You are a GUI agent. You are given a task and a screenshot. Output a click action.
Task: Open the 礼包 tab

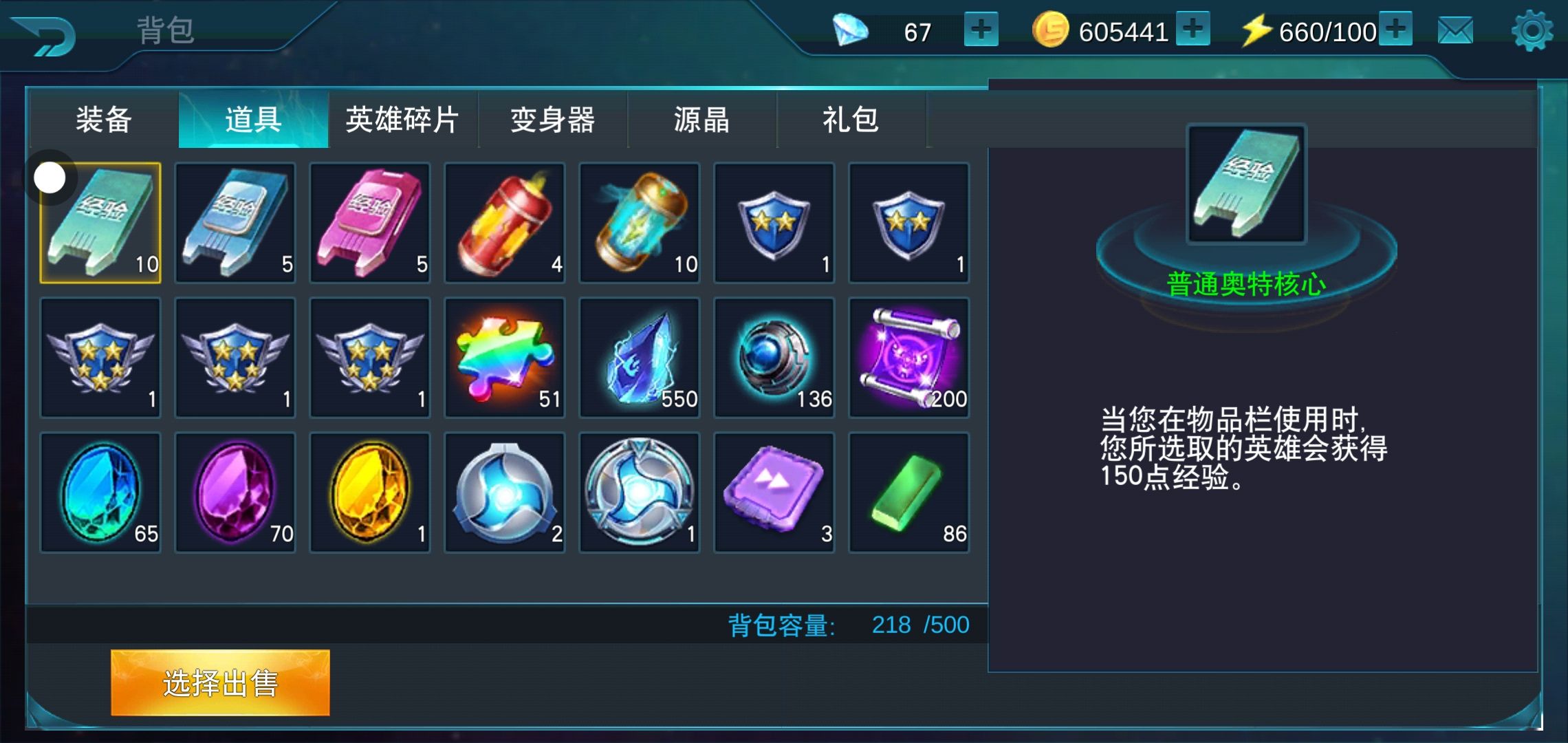coord(851,120)
